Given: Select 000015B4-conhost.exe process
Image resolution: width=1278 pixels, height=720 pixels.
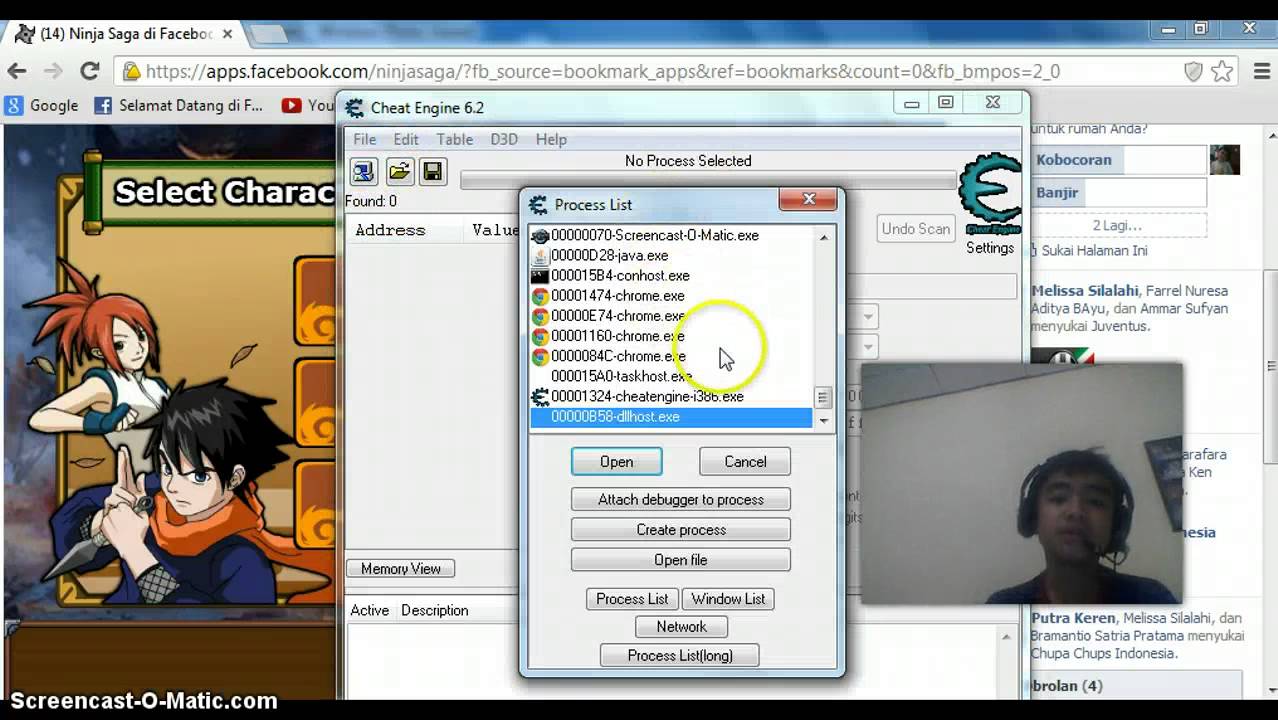Looking at the screenshot, I should coord(671,275).
